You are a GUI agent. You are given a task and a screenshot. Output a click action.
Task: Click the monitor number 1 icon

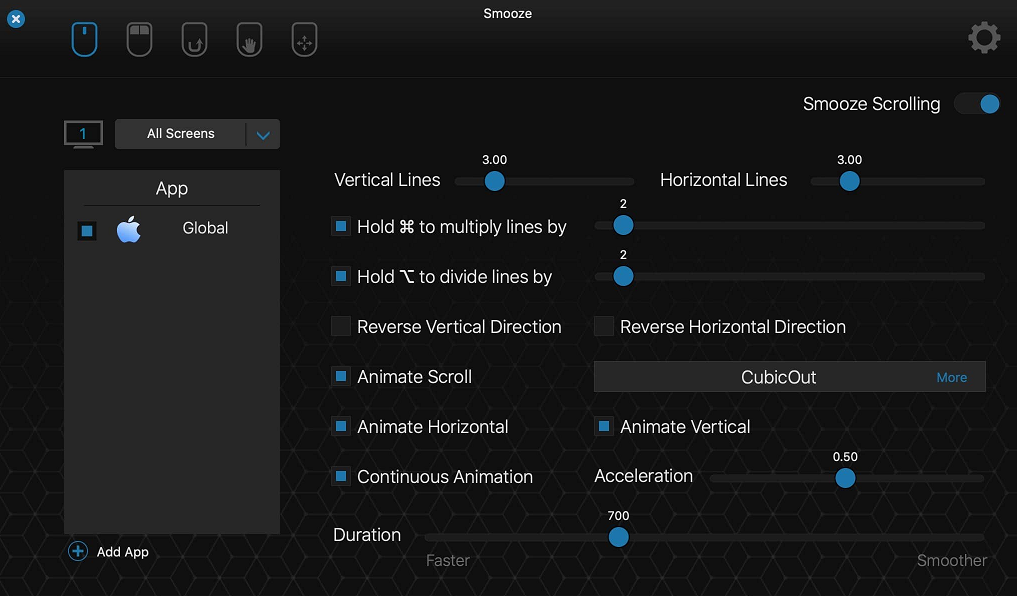(83, 134)
